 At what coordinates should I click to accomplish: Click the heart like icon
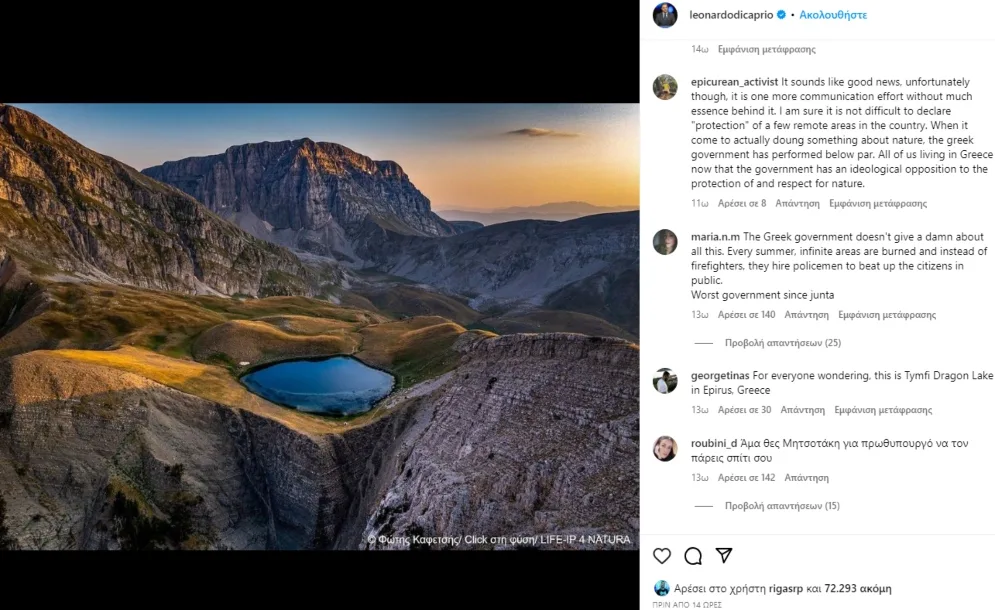[662, 556]
